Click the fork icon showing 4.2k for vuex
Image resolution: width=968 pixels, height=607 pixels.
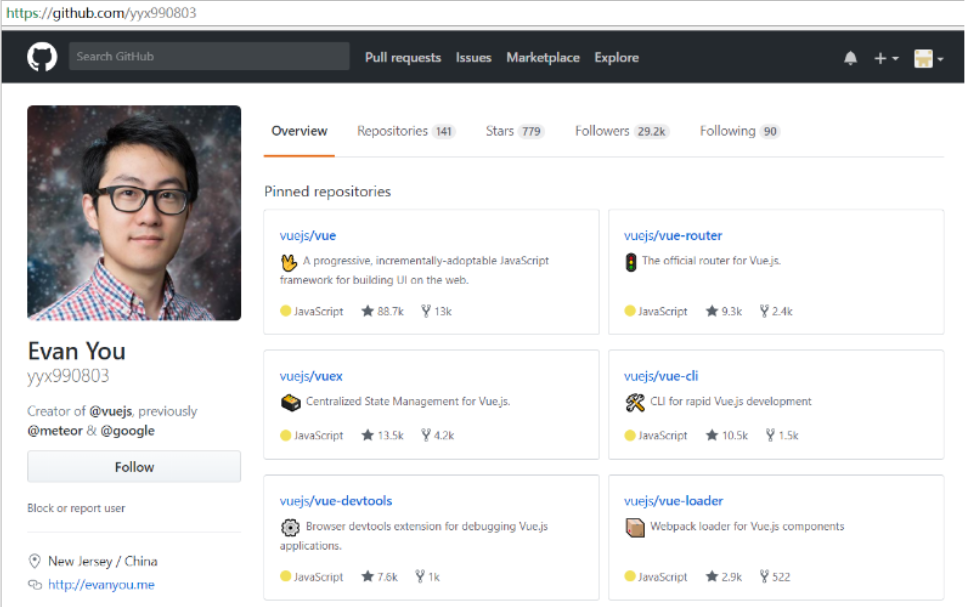[425, 435]
